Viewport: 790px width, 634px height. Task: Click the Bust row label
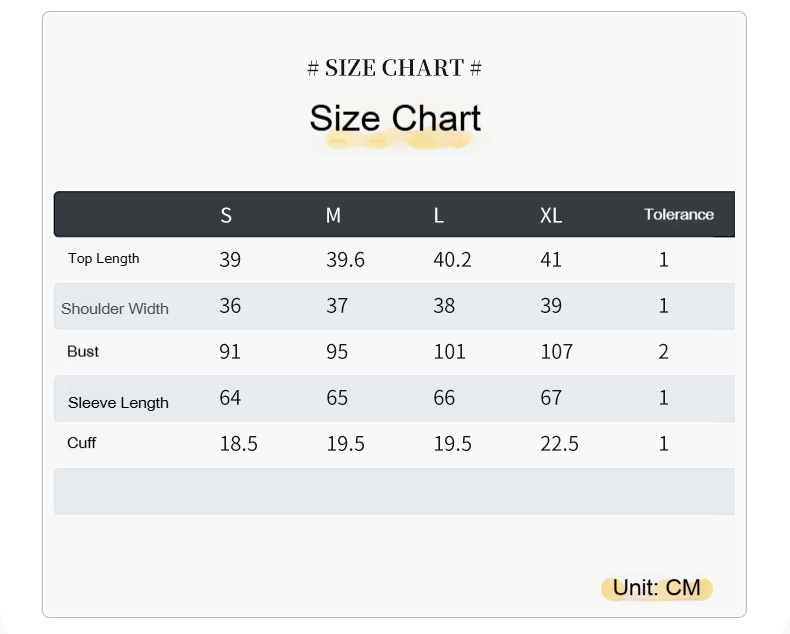pos(83,352)
